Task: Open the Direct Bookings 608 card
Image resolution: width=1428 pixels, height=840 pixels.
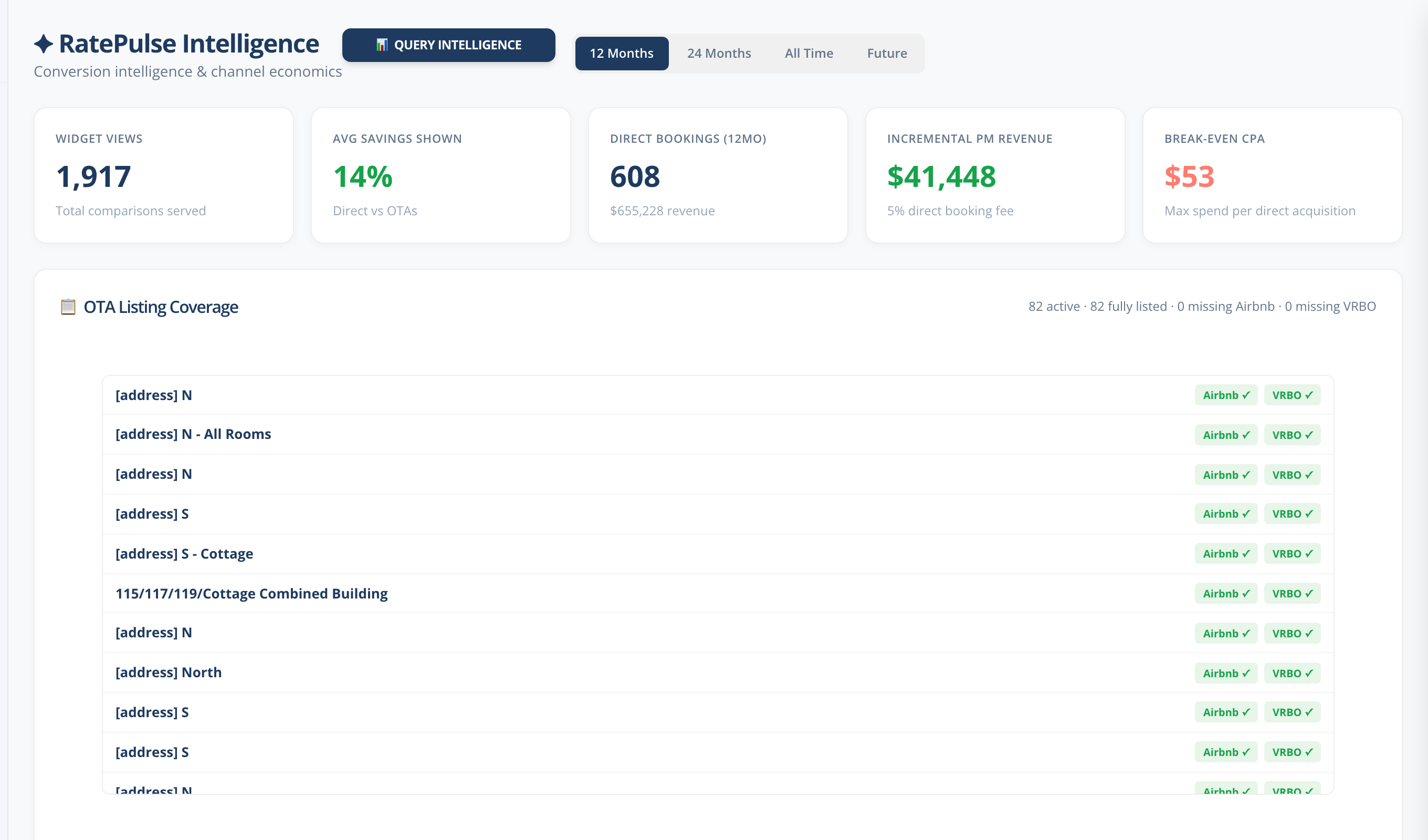Action: click(x=718, y=175)
